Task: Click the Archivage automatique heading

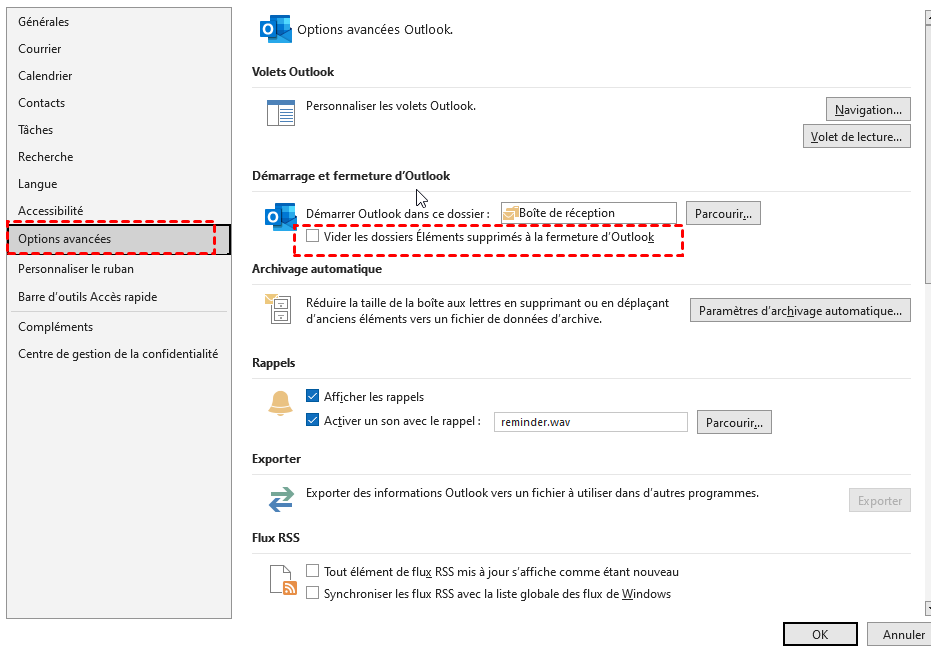Action: [x=316, y=269]
